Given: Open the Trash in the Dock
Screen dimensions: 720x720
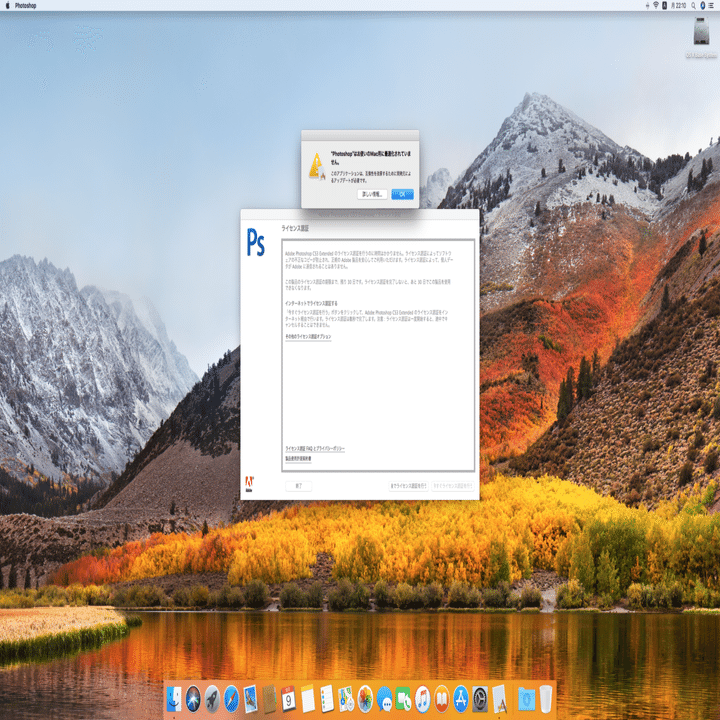Looking at the screenshot, I should click(x=546, y=699).
